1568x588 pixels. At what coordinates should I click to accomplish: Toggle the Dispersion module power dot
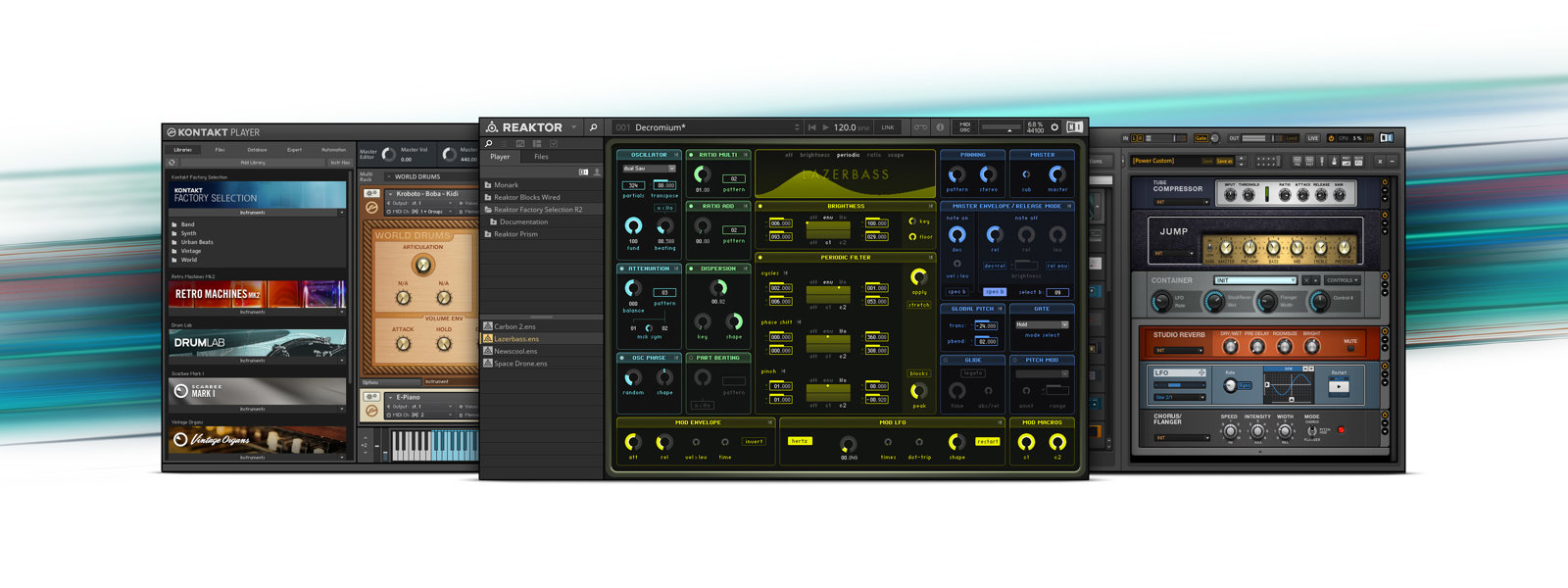[691, 269]
